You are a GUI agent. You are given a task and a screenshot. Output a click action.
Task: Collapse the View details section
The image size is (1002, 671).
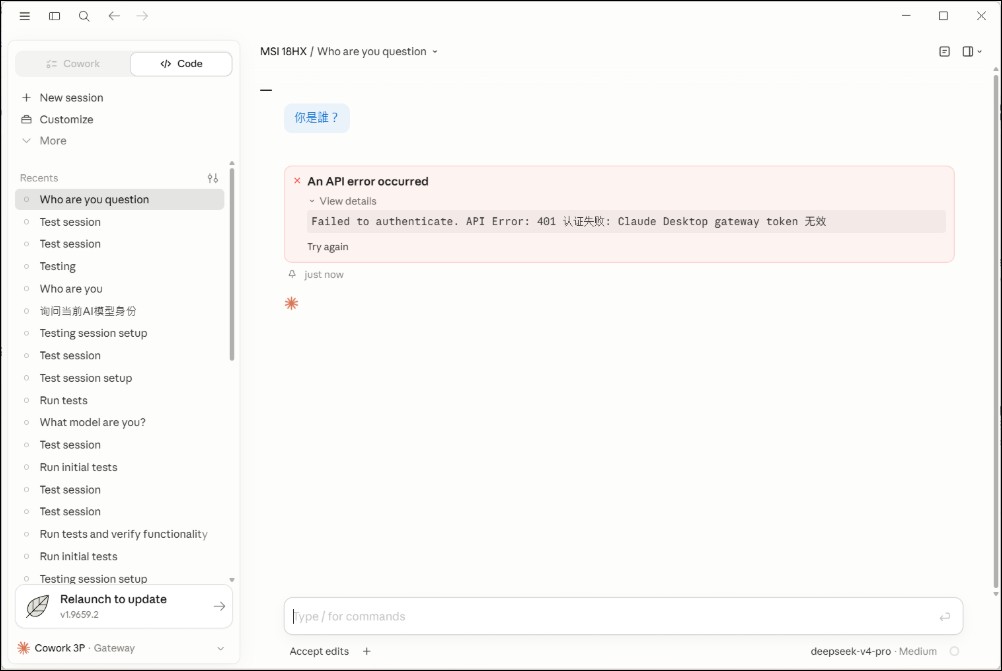(343, 201)
